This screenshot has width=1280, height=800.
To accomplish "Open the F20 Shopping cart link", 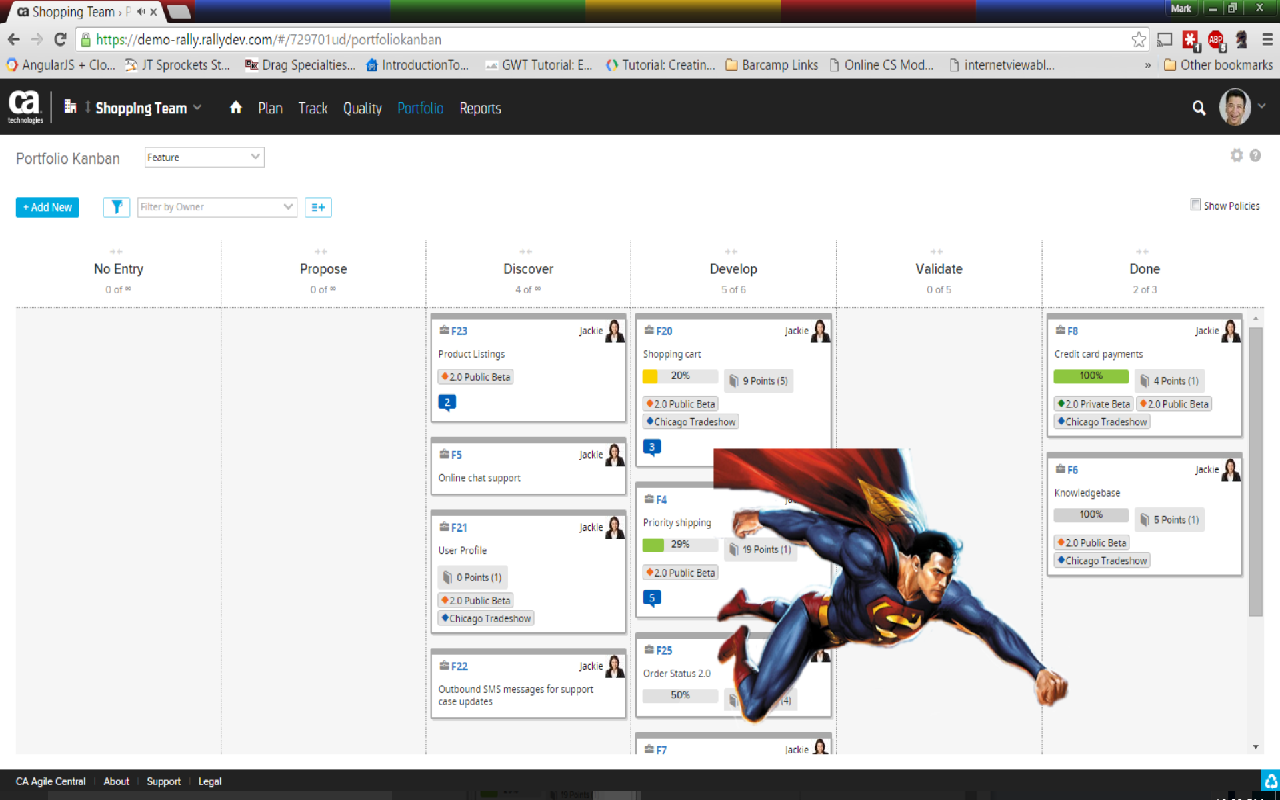I will (x=664, y=331).
